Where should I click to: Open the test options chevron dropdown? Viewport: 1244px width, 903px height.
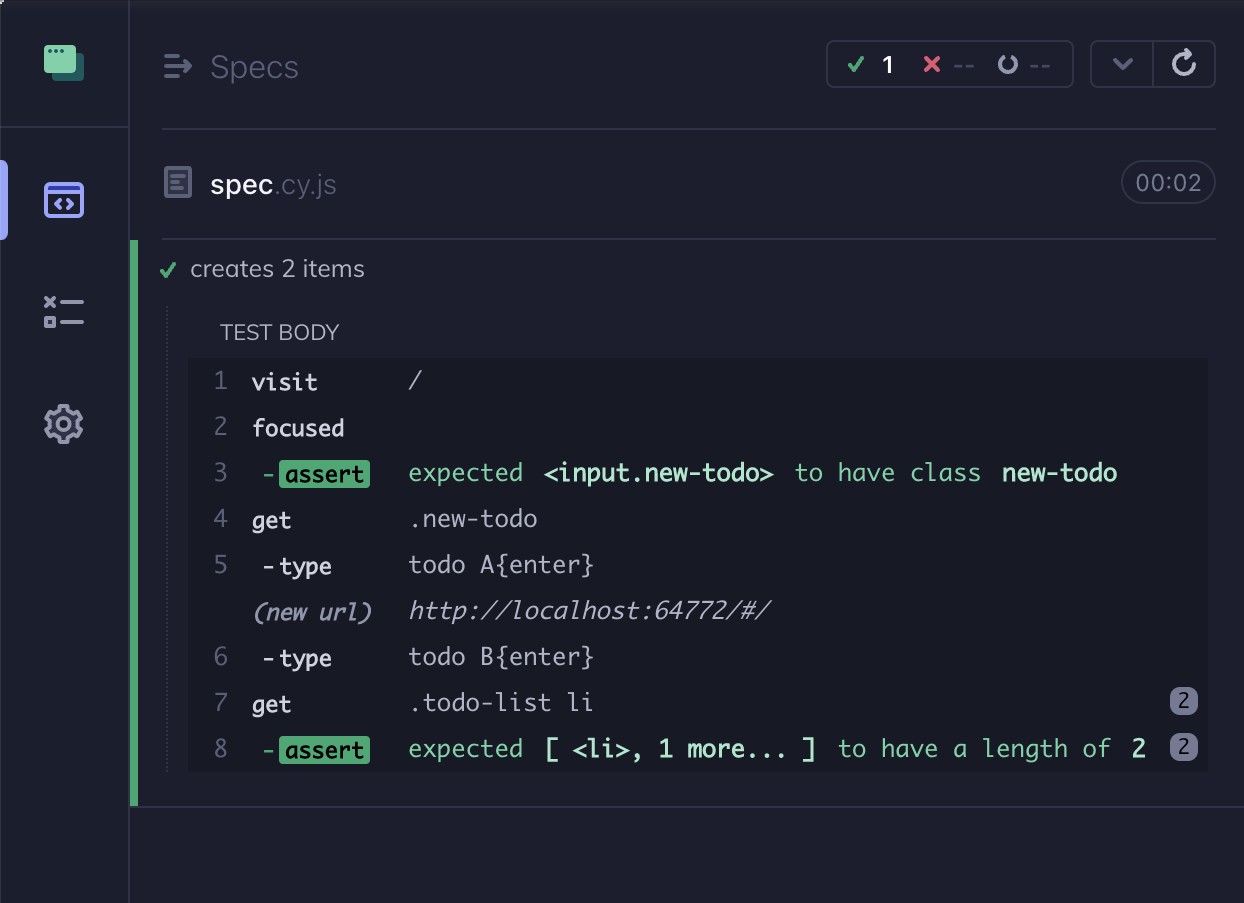[1121, 63]
